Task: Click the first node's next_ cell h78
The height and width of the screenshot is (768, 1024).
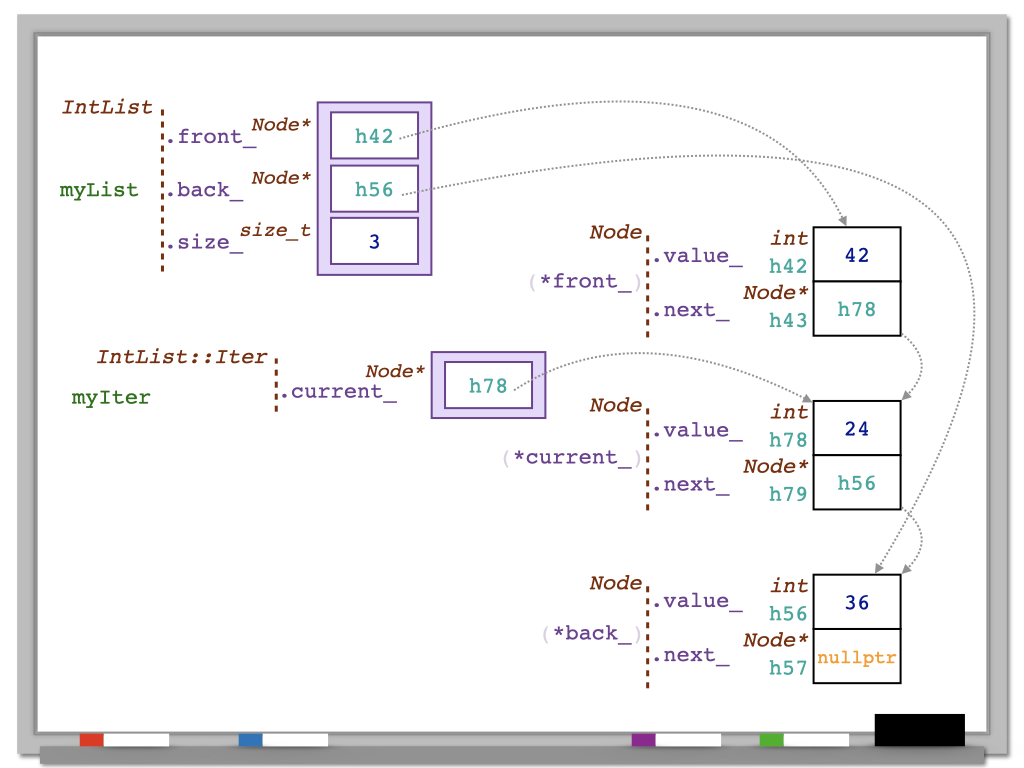Action: coord(857,309)
